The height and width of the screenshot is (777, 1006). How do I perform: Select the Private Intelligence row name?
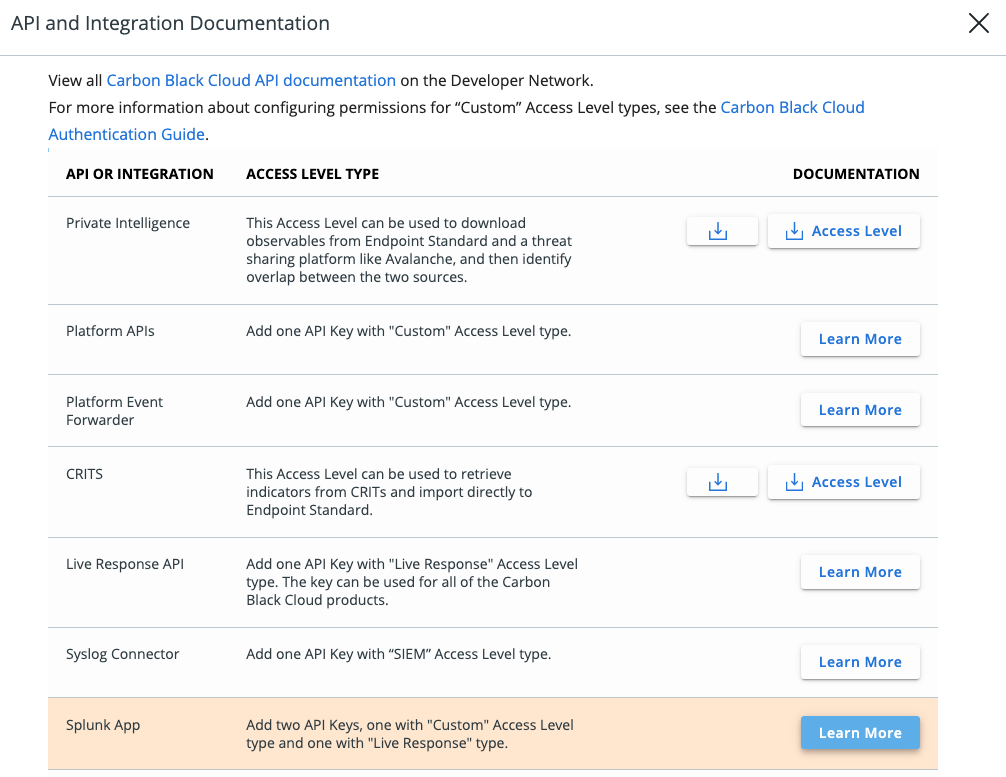pos(128,223)
